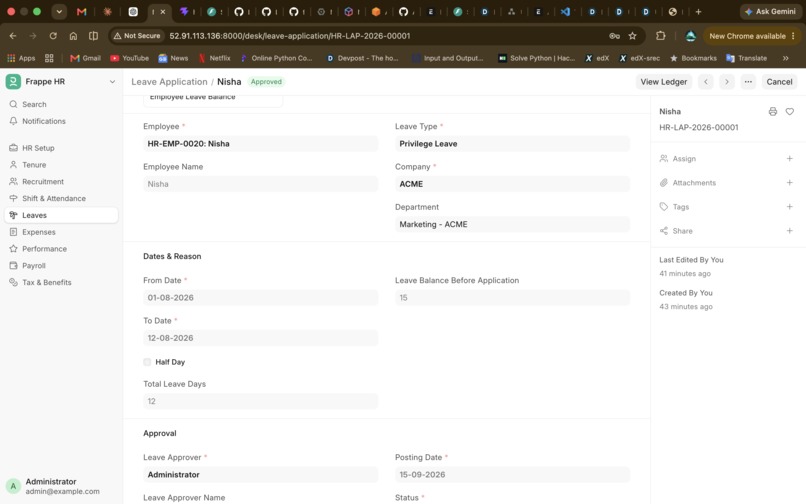The height and width of the screenshot is (504, 806).
Task: Open the Expenses sidebar item
Action: 39,232
